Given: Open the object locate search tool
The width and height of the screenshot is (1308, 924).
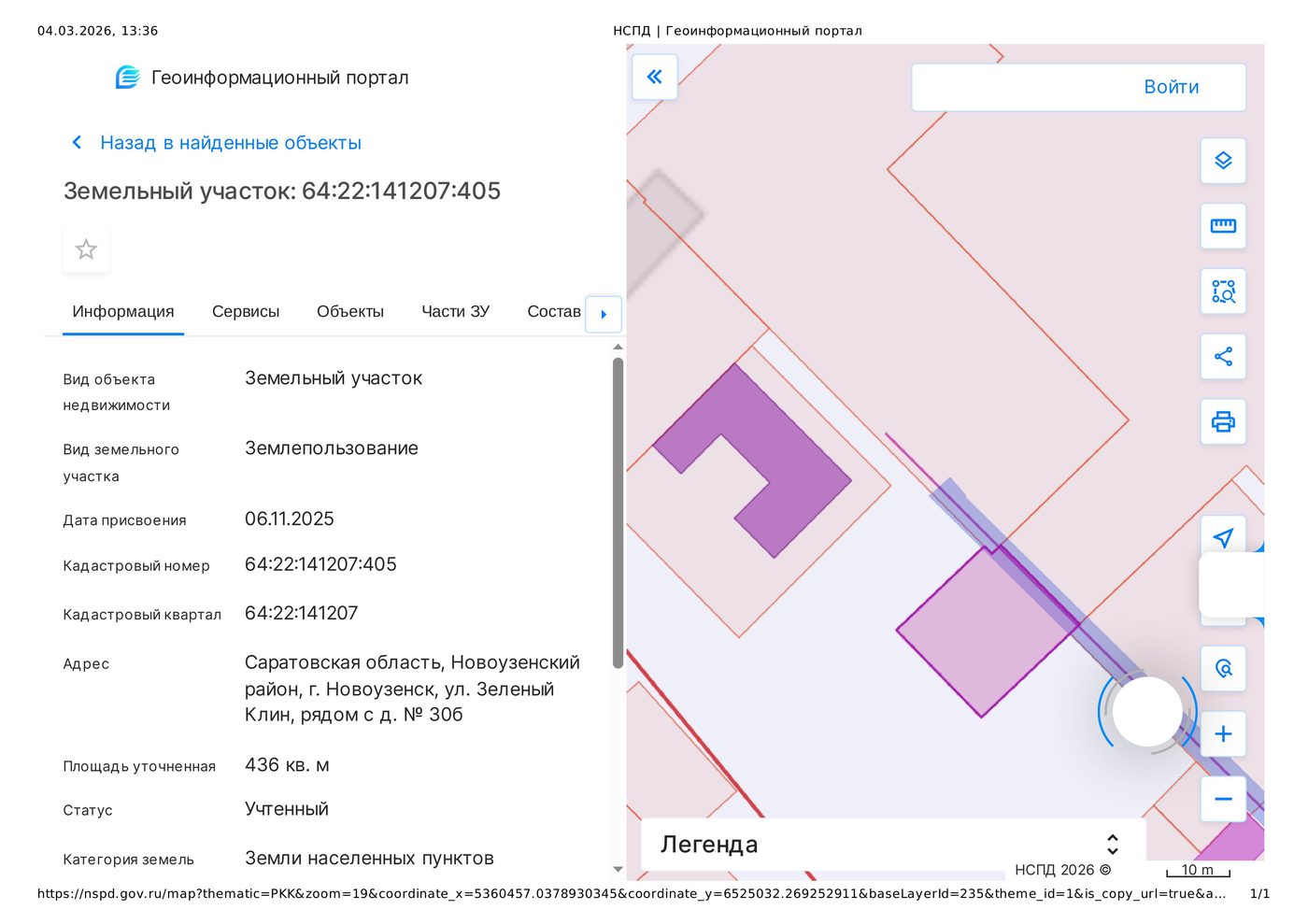Looking at the screenshot, I should pos(1223,668).
